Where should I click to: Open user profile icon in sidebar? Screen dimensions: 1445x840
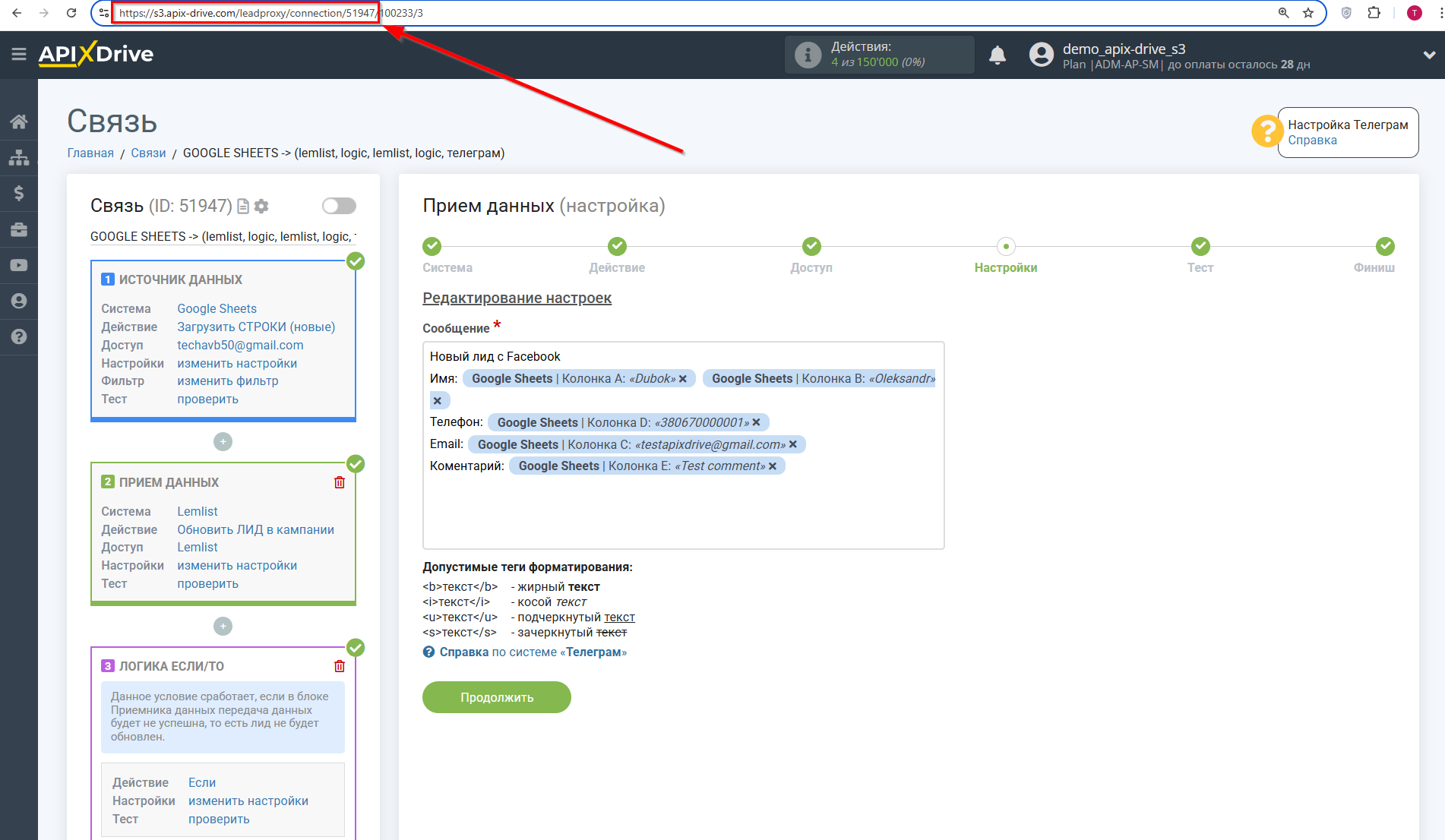19,301
